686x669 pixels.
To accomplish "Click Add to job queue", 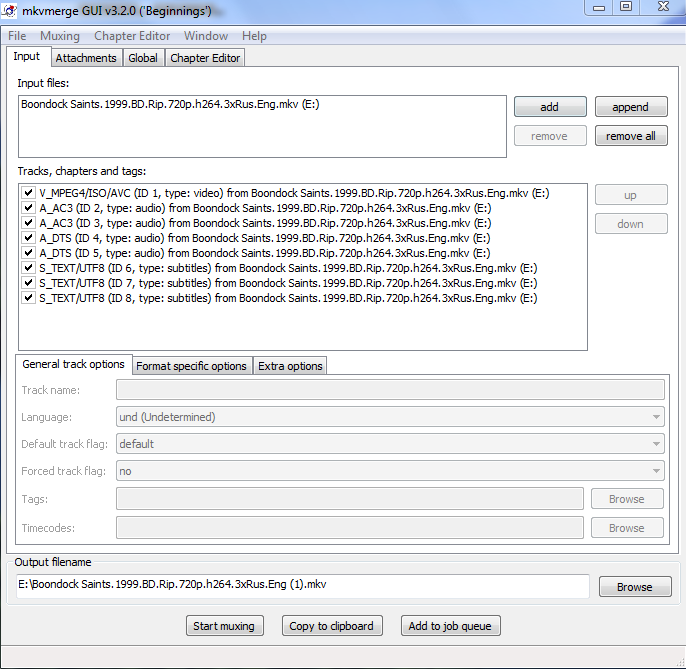I will coord(450,626).
